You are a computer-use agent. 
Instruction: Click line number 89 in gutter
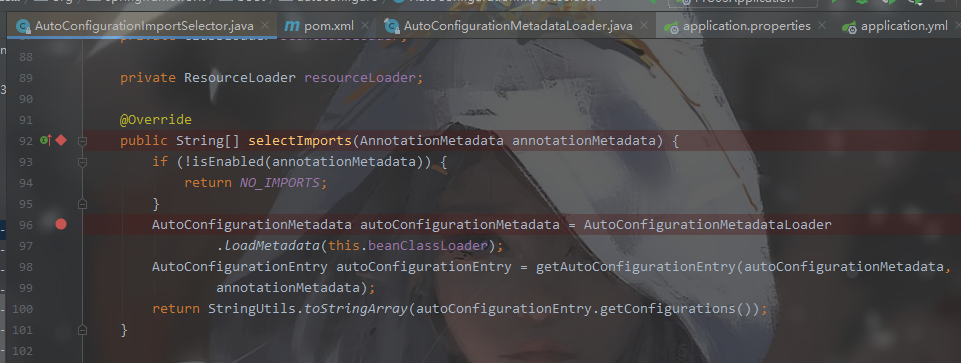pos(26,78)
